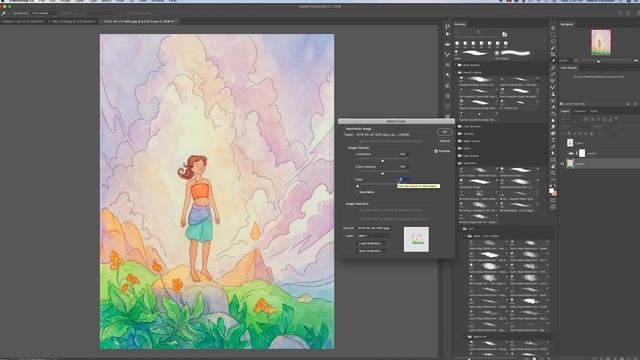This screenshot has height=360, width=640.
Task: Adjust the Navigator zoom slider
Action: (x=598, y=61)
